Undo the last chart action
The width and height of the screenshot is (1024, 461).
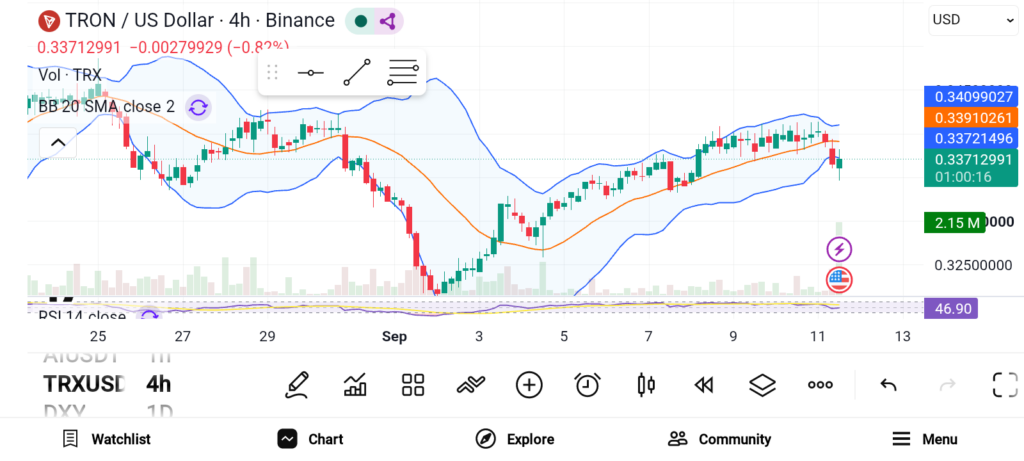point(888,385)
